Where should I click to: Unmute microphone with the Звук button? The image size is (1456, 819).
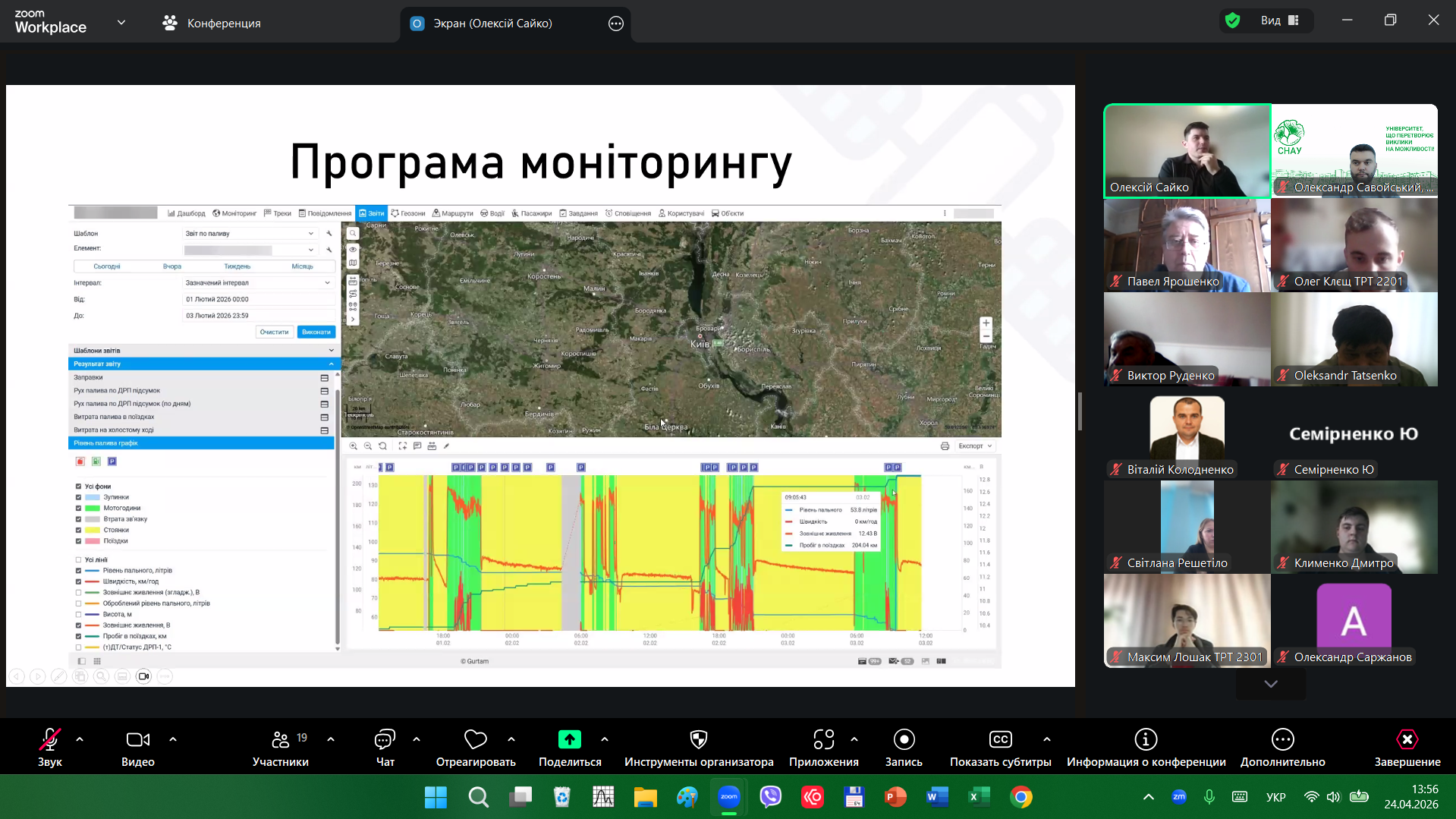pos(50,740)
